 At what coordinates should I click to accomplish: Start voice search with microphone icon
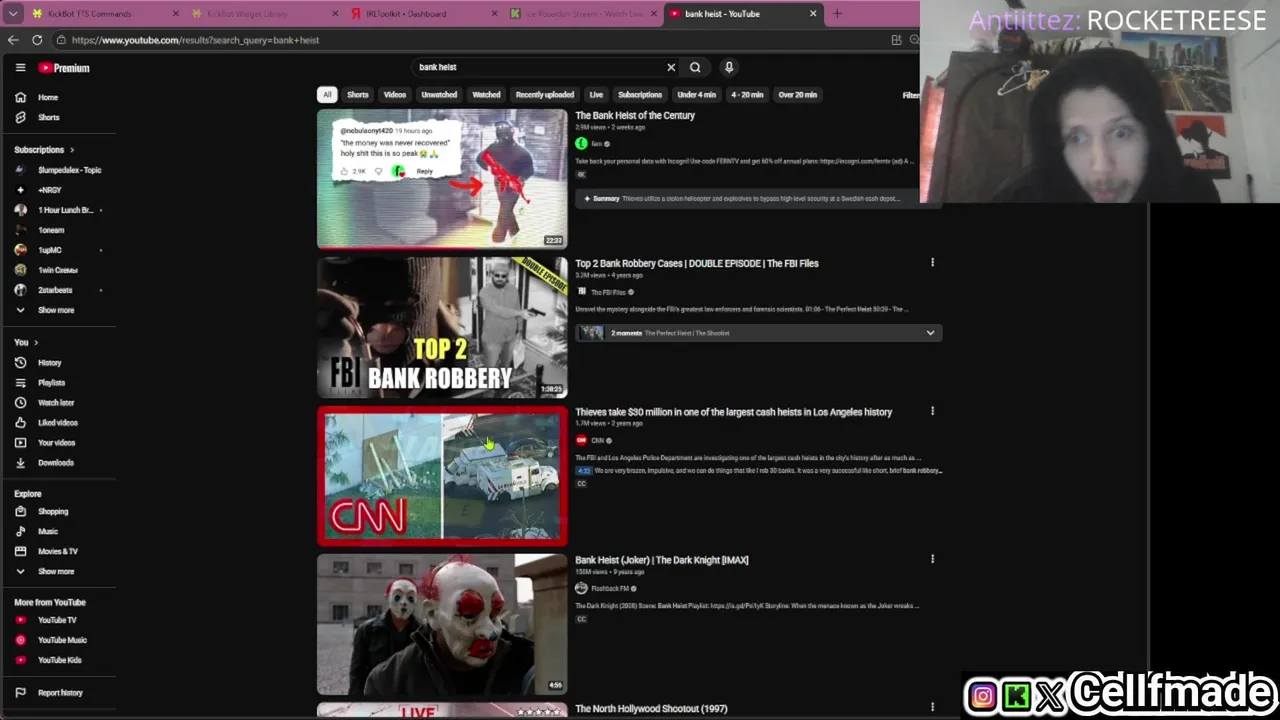(x=729, y=67)
